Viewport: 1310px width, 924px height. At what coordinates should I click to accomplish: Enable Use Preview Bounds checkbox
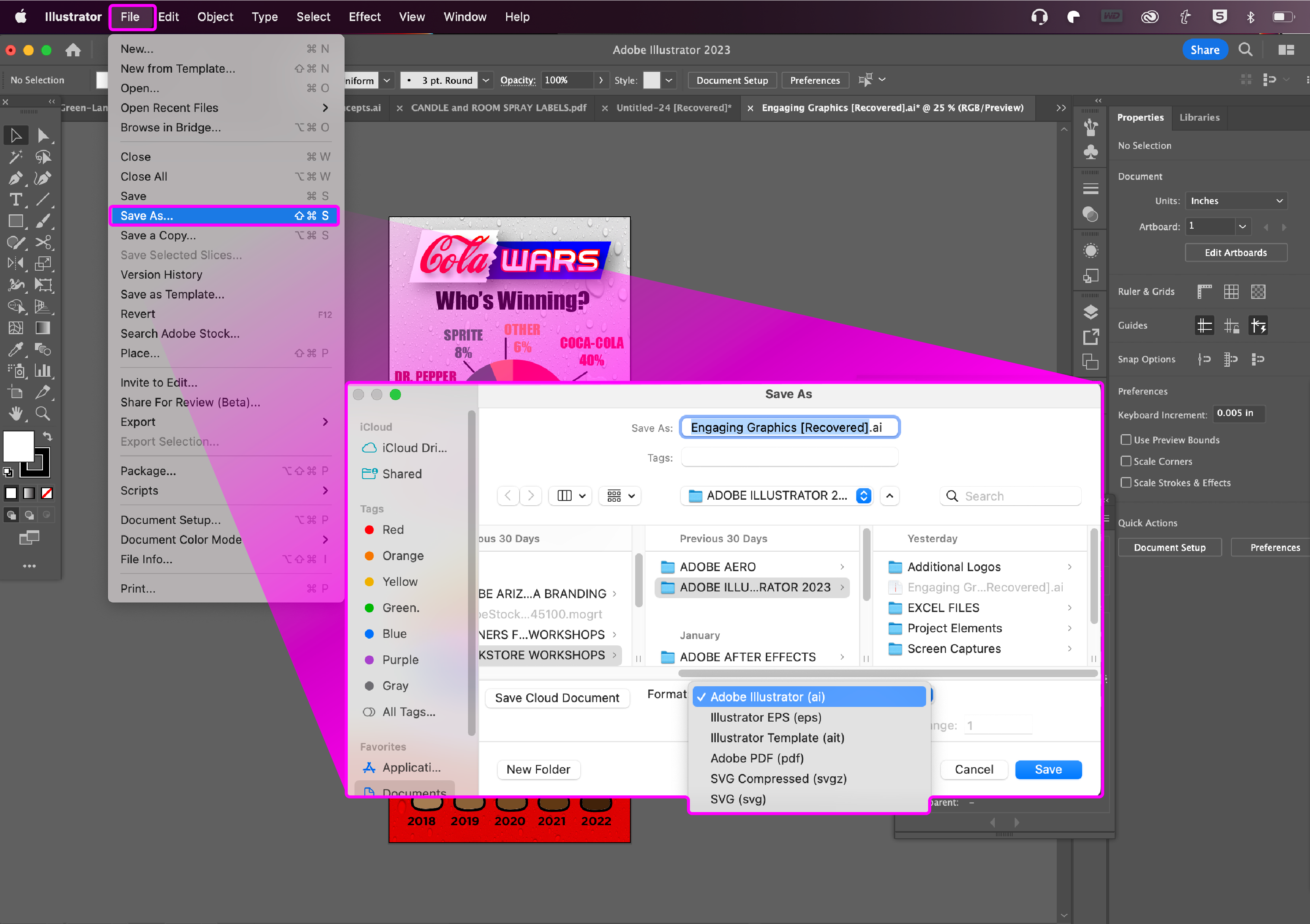[x=1126, y=440]
